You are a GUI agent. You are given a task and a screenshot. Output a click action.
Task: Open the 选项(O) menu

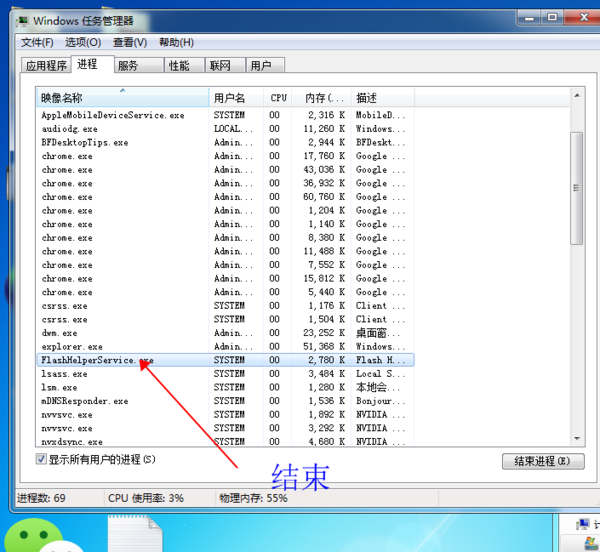pyautogui.click(x=83, y=42)
